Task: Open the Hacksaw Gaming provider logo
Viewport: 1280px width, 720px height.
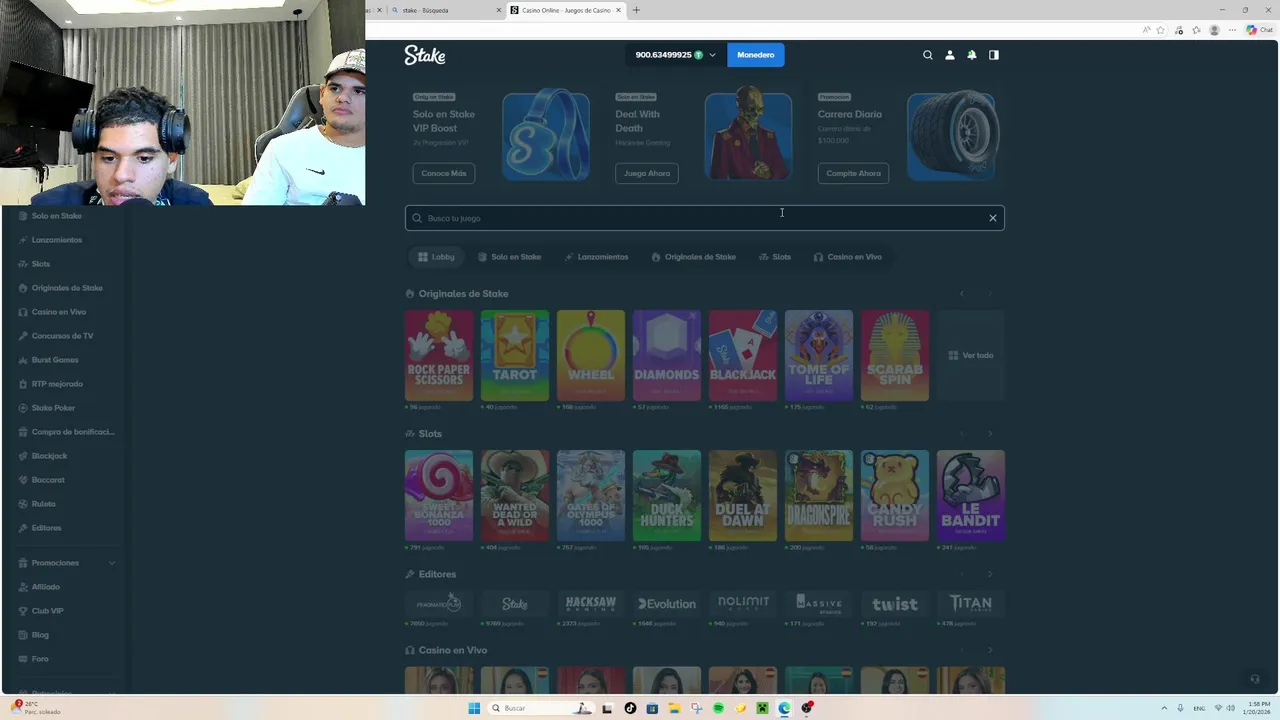Action: tap(591, 603)
